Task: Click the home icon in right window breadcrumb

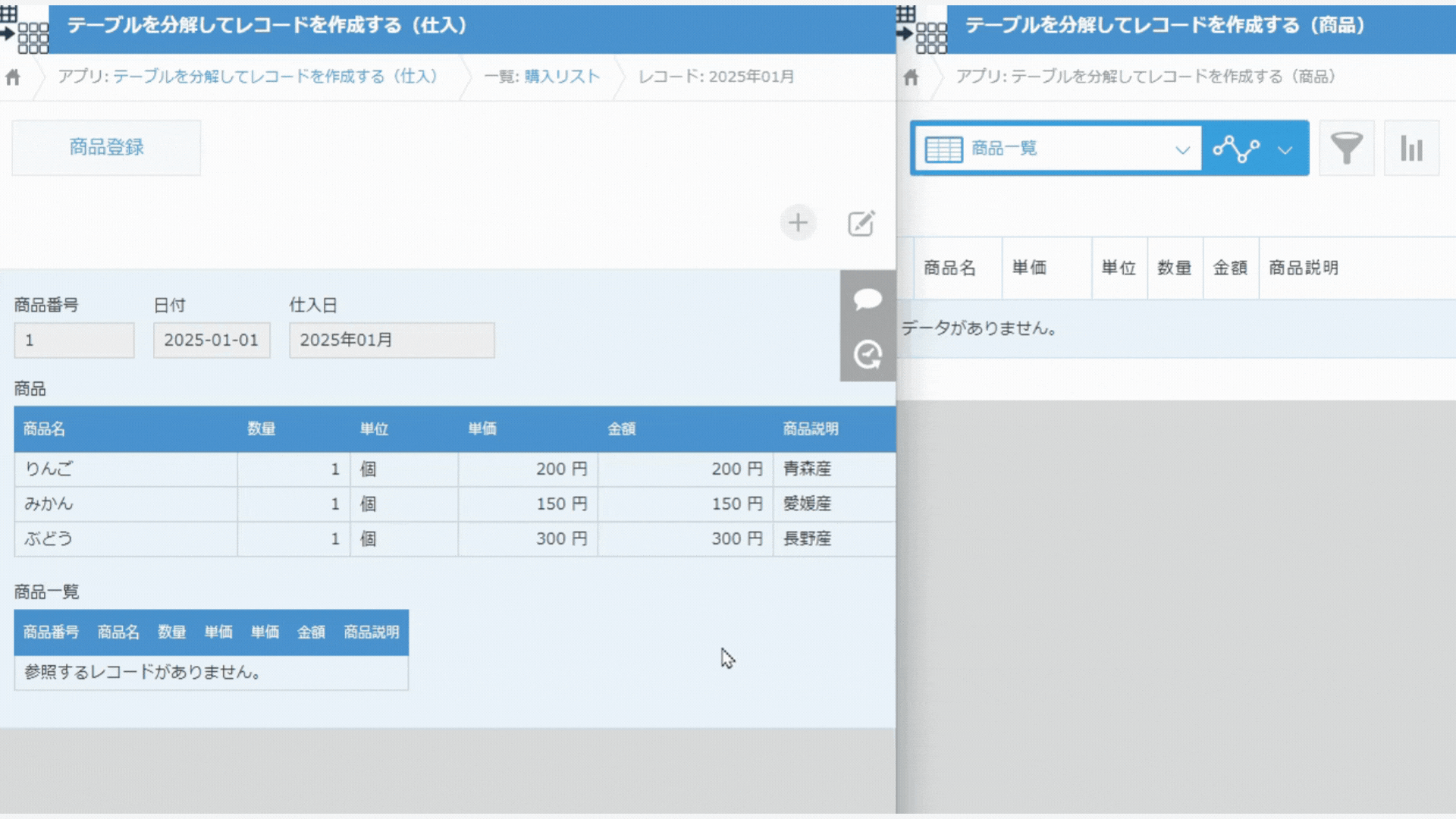Action: (x=912, y=77)
